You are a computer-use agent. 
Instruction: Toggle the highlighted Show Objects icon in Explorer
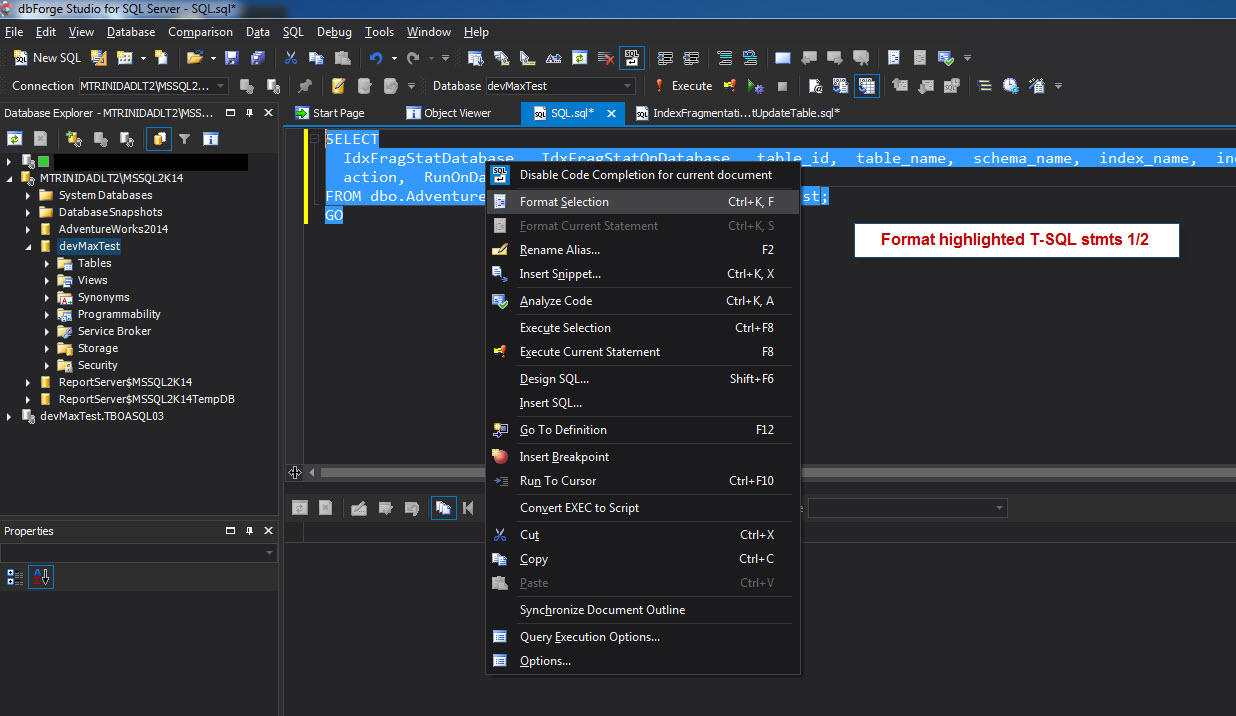click(158, 139)
